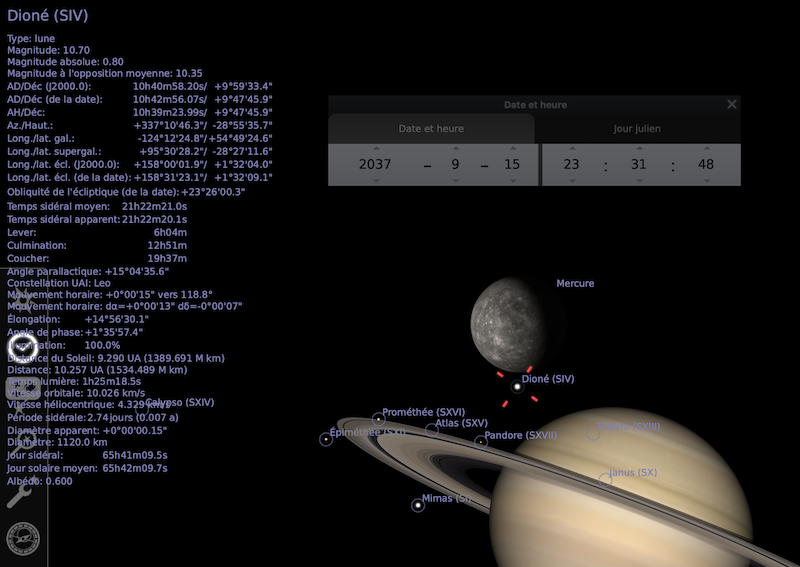Click the 'Albédo: 0.600' info line
Viewport: 800px width, 567px height.
[x=39, y=481]
